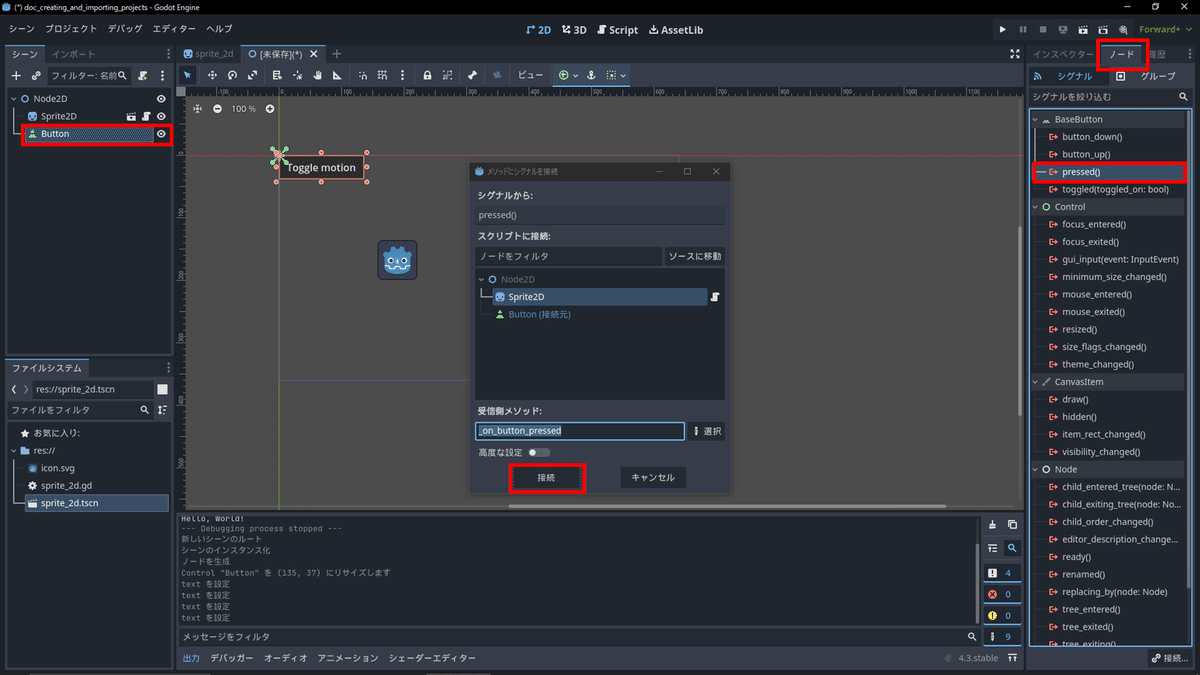Toggle standard messages filter showing 4
Image resolution: width=1200 pixels, height=675 pixels.
(1001, 573)
